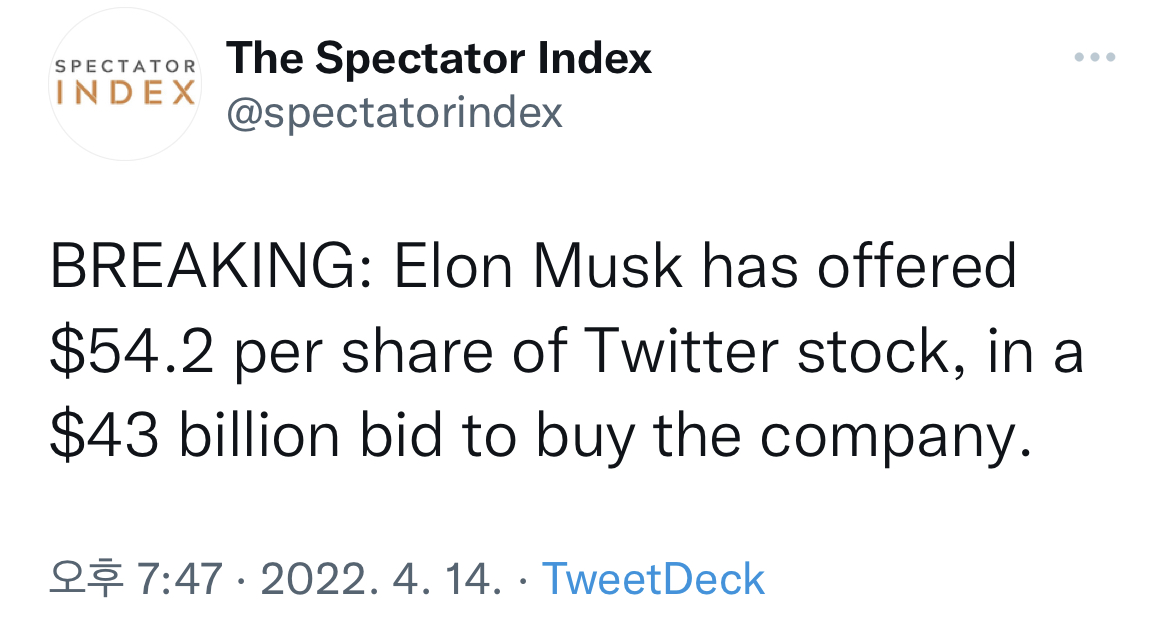Click the word company in tweet

895,437
